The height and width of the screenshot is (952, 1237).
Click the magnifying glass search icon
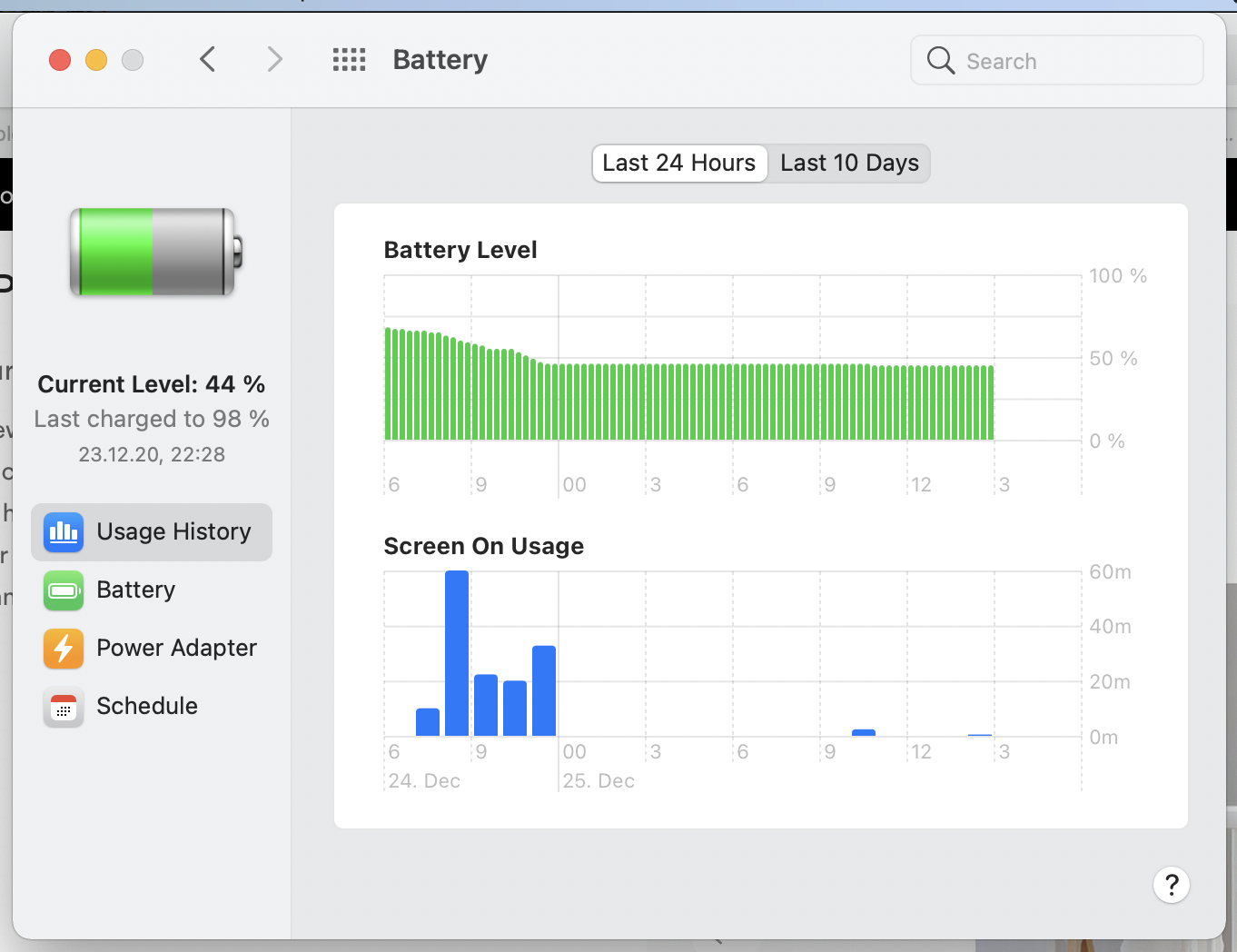point(941,61)
